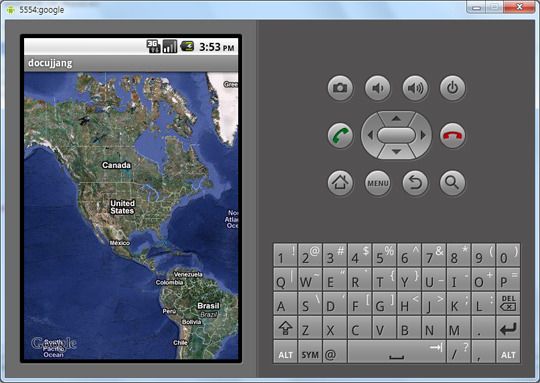This screenshot has width=540, height=383.
Task: Click the W key
Action: [x=310, y=279]
